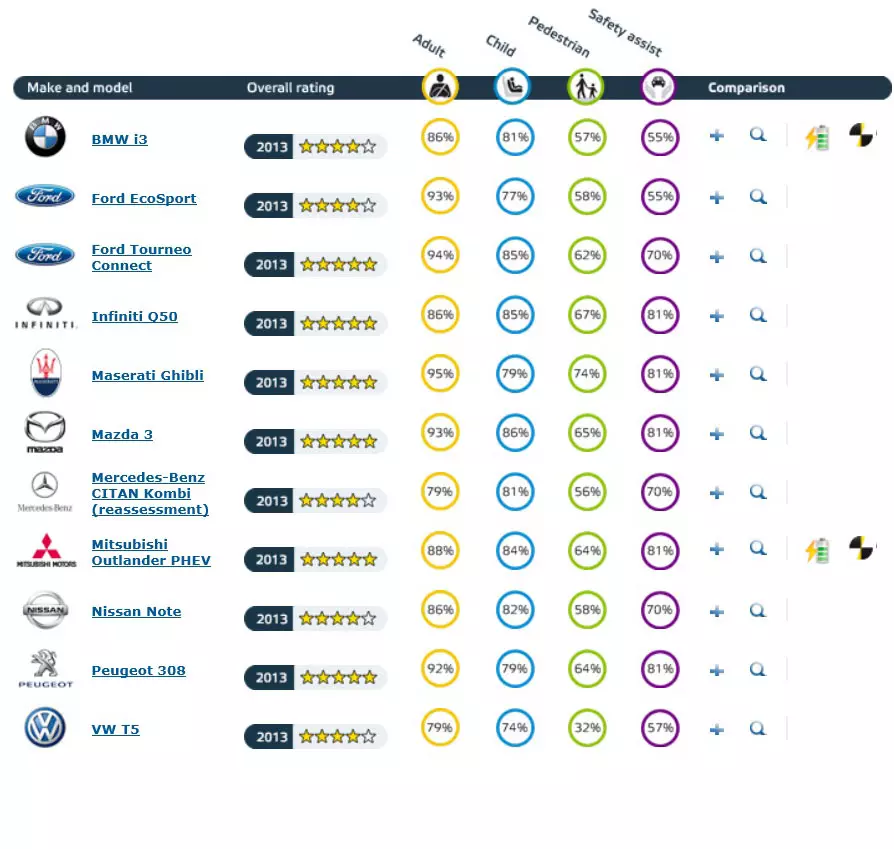Viewport: 894px width, 849px height.
Task: Click the magnifier icon for Peugeot 308
Action: tap(758, 670)
